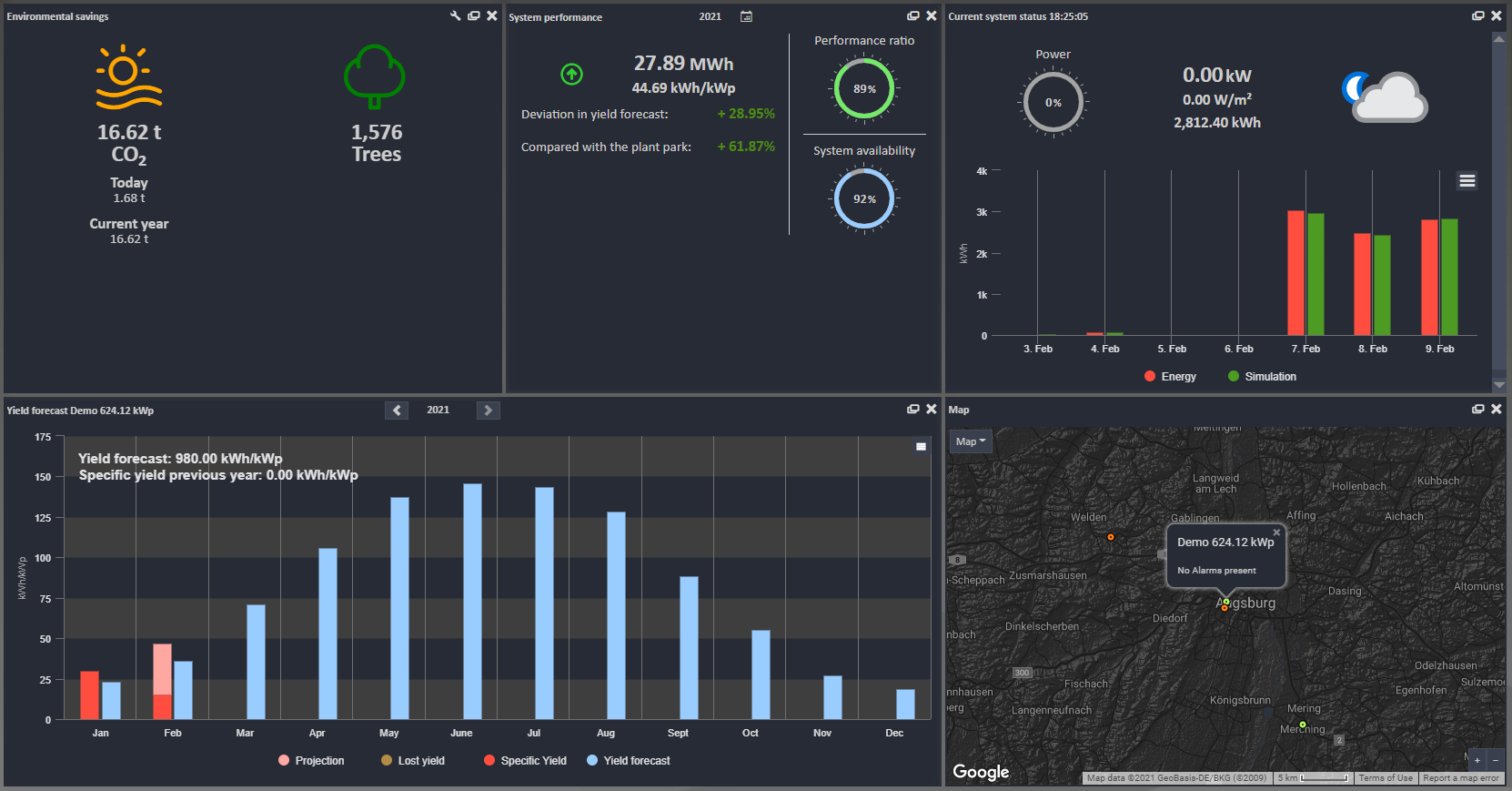Screen dimensions: 1512x791
Task: Click the 7. Feb red Energy bar
Action: coord(1296,273)
